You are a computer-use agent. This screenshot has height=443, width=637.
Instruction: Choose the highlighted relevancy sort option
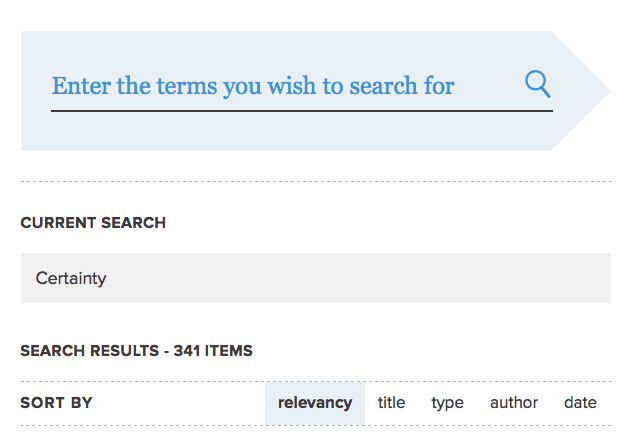[x=315, y=403]
